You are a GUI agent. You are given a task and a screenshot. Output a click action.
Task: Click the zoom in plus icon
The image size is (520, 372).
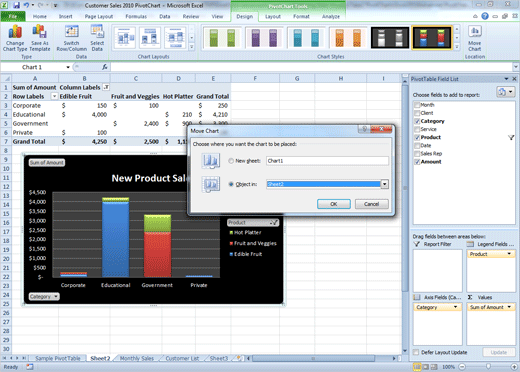point(514,367)
